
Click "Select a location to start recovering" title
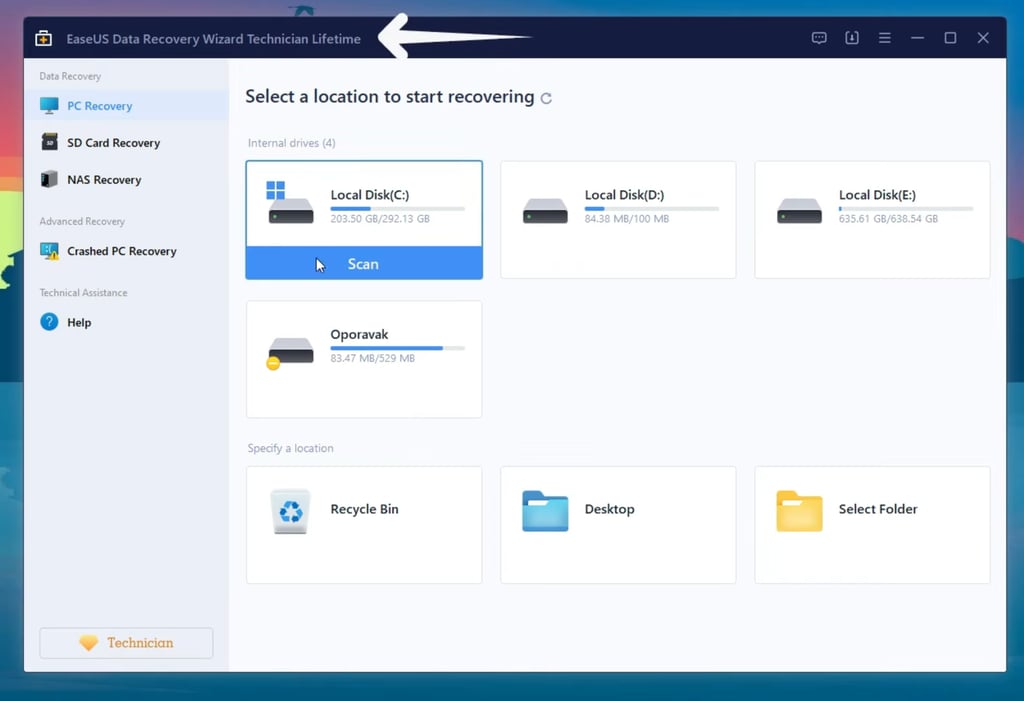pyautogui.click(x=390, y=97)
